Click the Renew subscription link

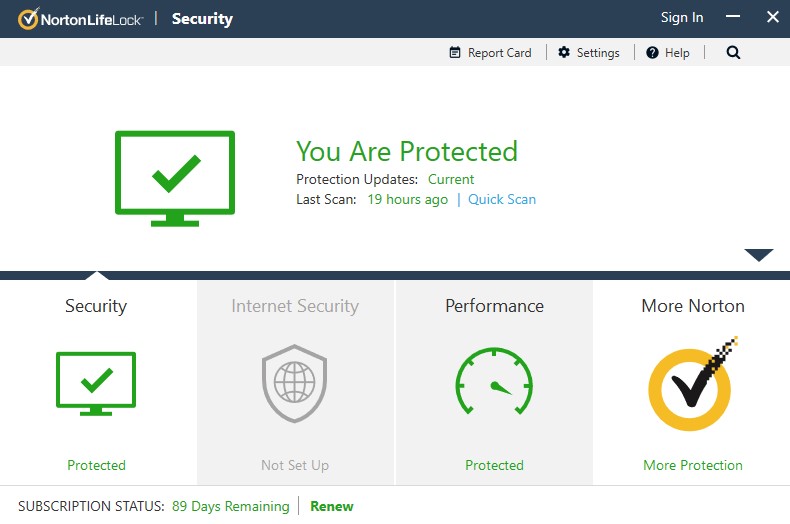pos(332,506)
